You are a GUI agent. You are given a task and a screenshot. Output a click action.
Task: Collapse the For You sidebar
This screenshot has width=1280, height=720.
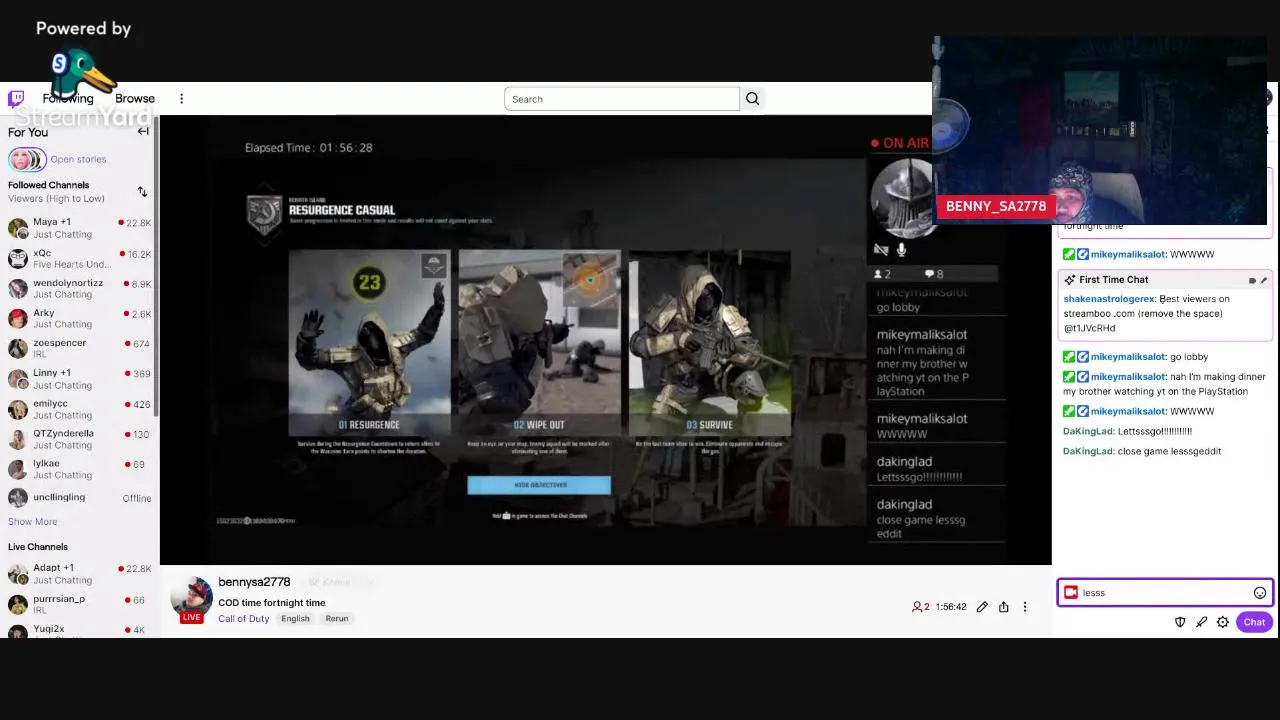click(x=143, y=132)
